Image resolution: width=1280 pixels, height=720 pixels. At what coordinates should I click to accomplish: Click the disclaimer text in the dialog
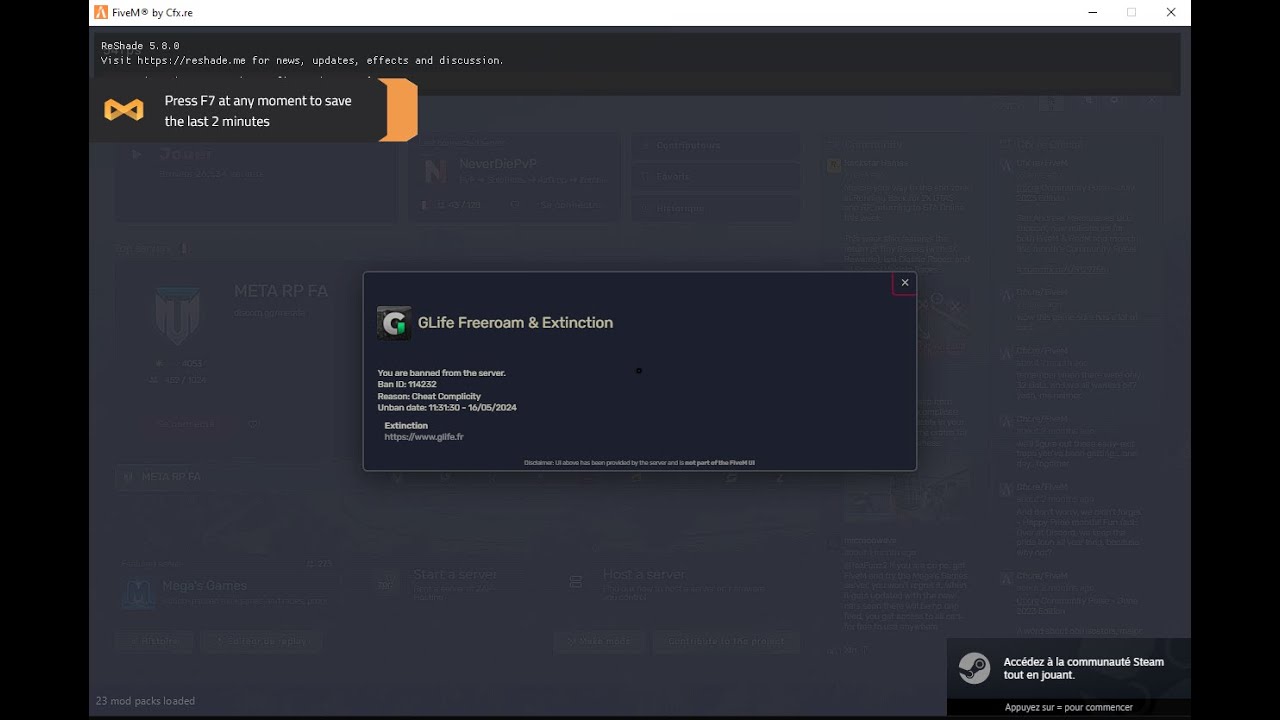coord(639,463)
